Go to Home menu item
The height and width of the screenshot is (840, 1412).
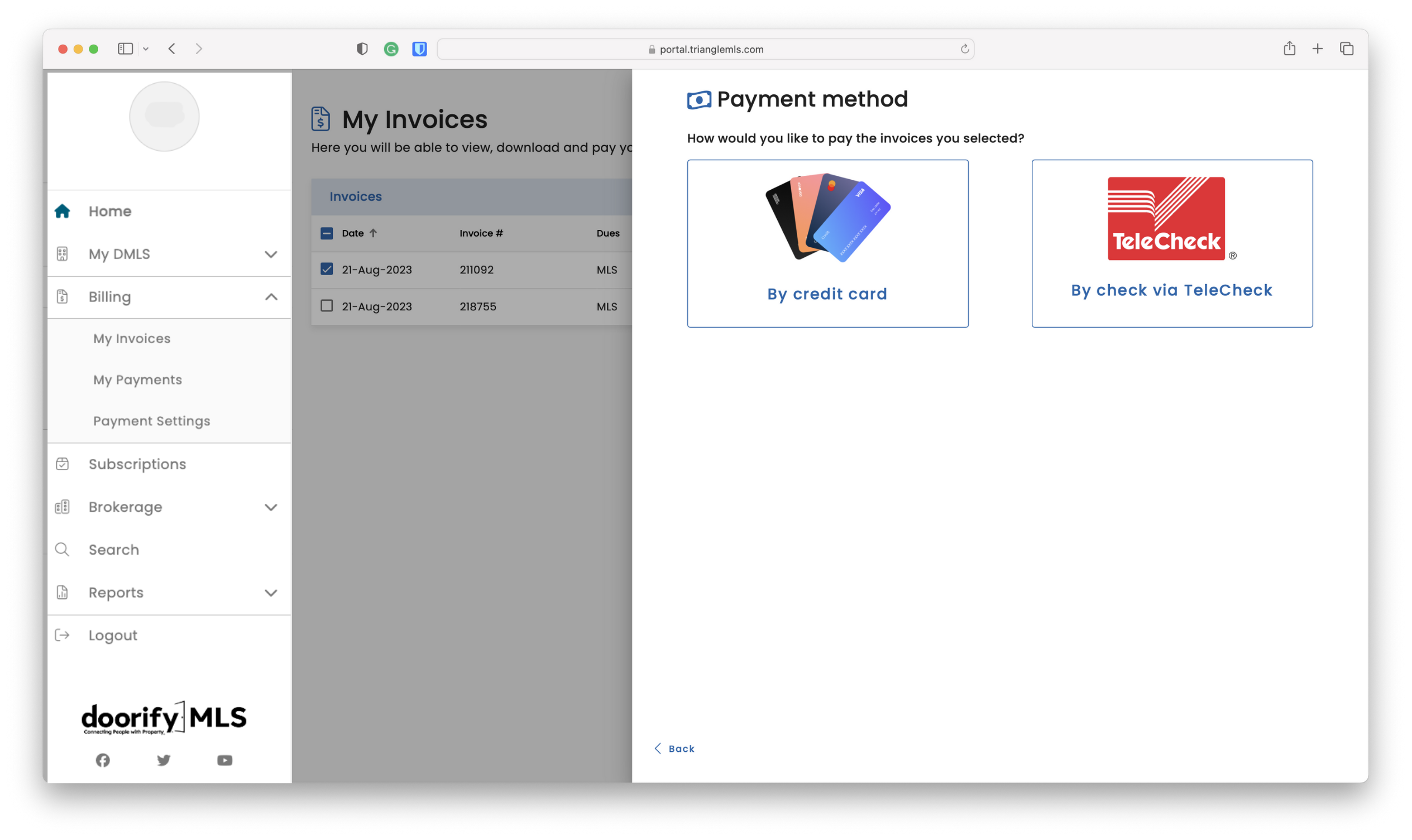[x=110, y=211]
